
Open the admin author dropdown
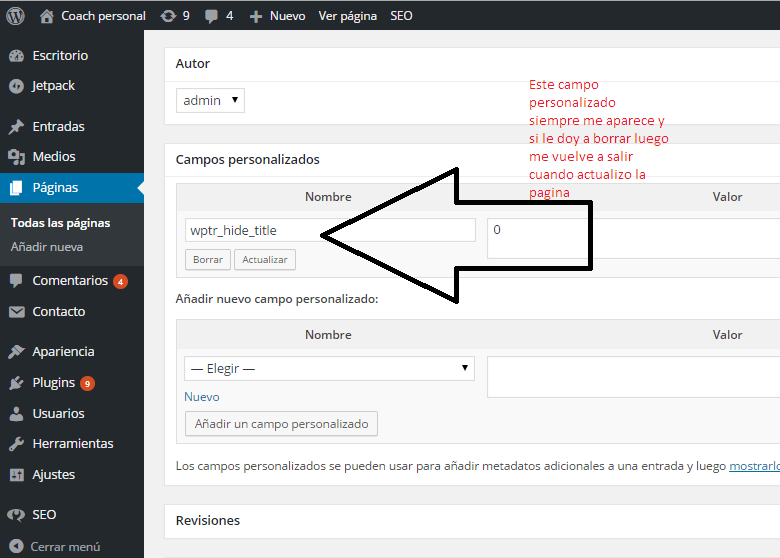pos(210,100)
